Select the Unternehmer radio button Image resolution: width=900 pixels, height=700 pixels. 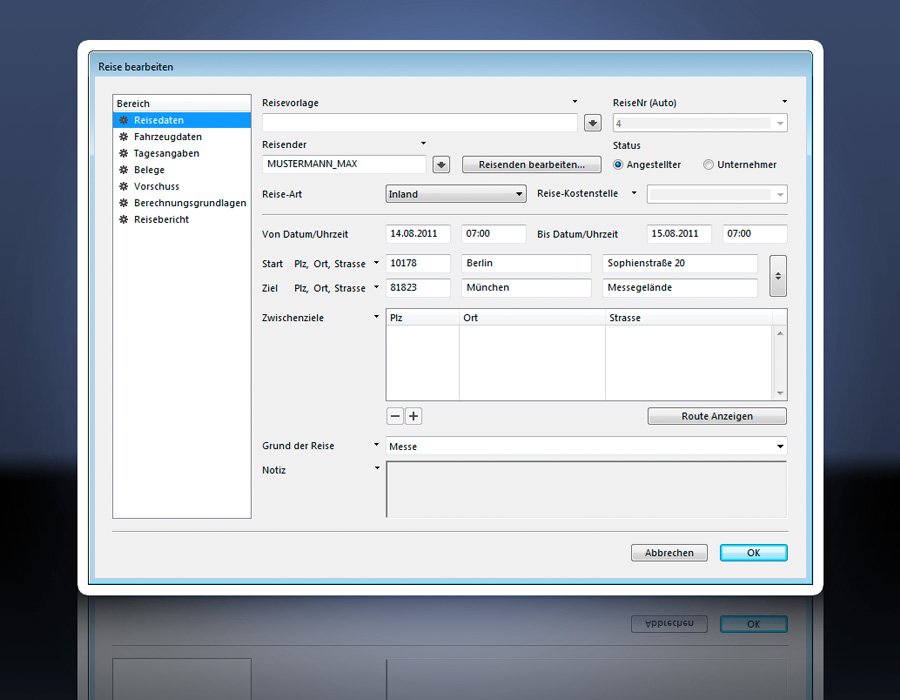point(708,165)
